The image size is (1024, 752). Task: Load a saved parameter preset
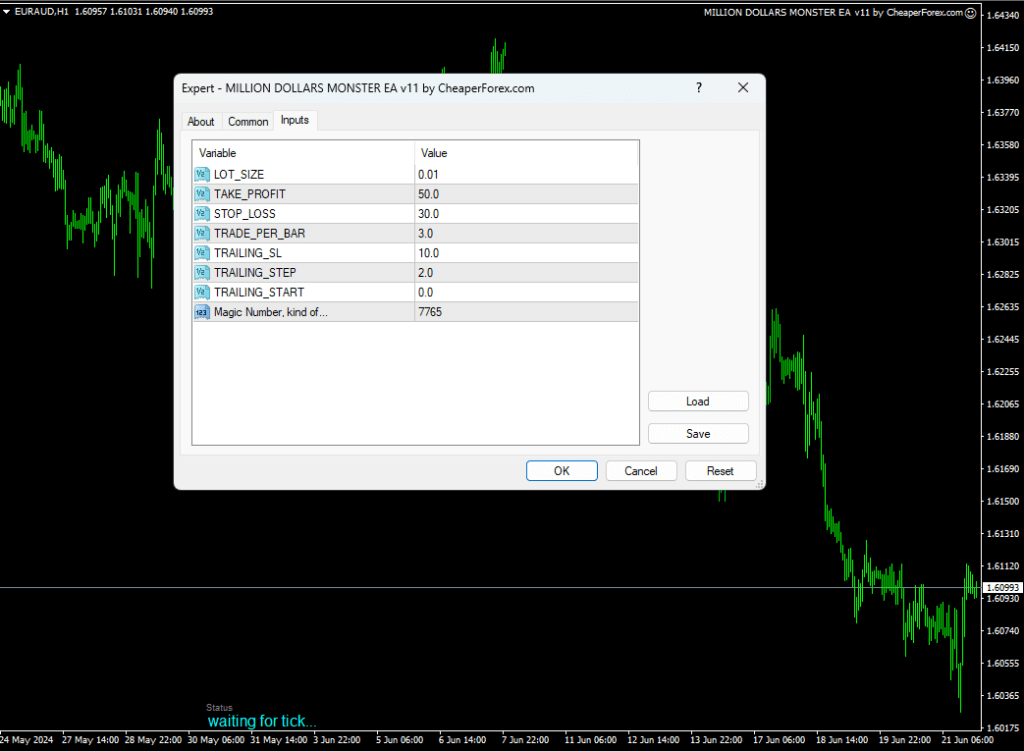[698, 401]
